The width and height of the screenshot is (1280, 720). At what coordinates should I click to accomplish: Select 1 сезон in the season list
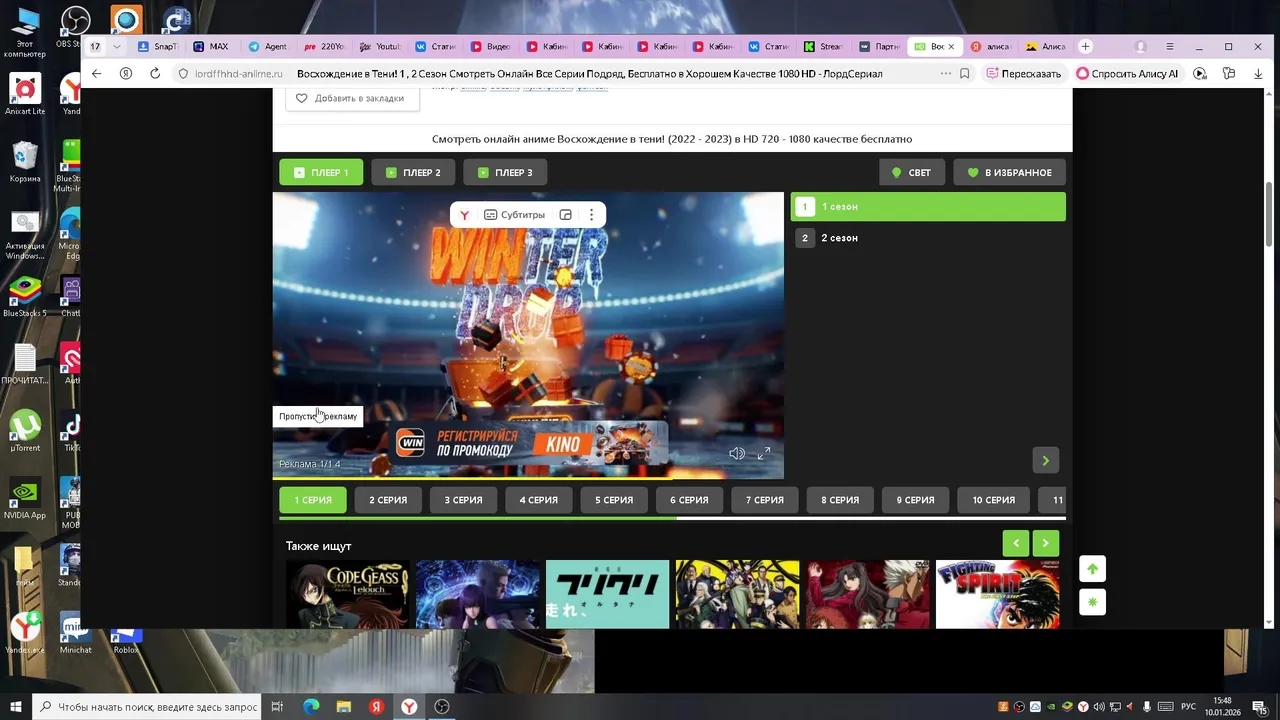tap(928, 207)
